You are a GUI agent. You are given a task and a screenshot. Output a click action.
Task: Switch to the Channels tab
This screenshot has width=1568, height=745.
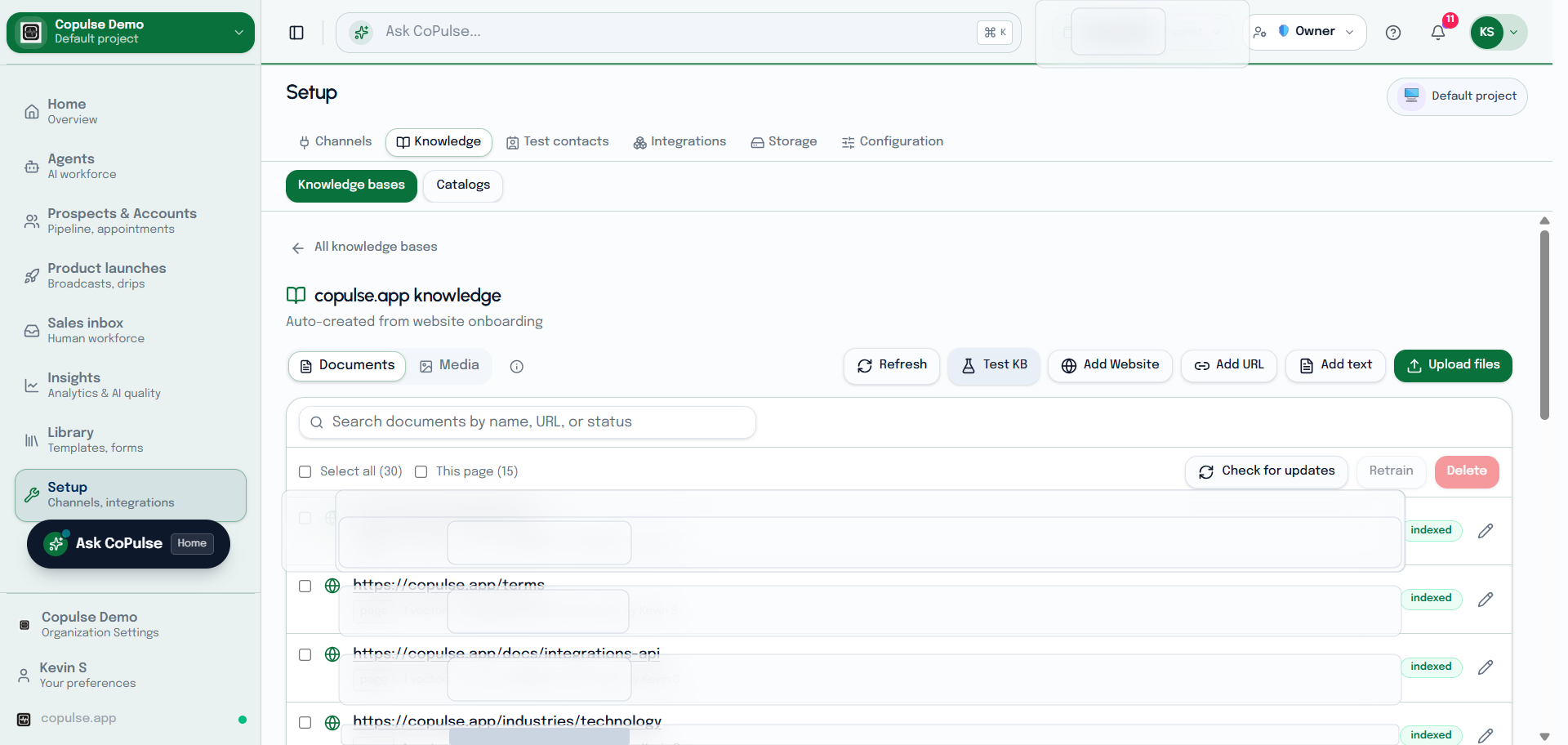pos(335,141)
